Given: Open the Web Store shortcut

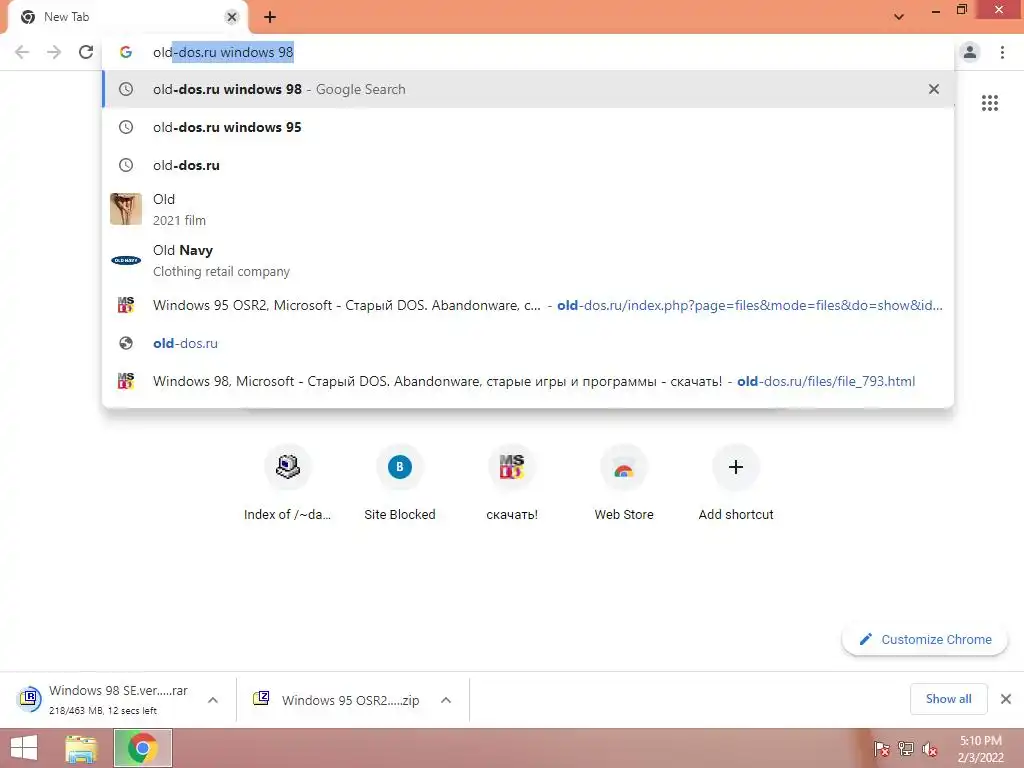Looking at the screenshot, I should 624,484.
